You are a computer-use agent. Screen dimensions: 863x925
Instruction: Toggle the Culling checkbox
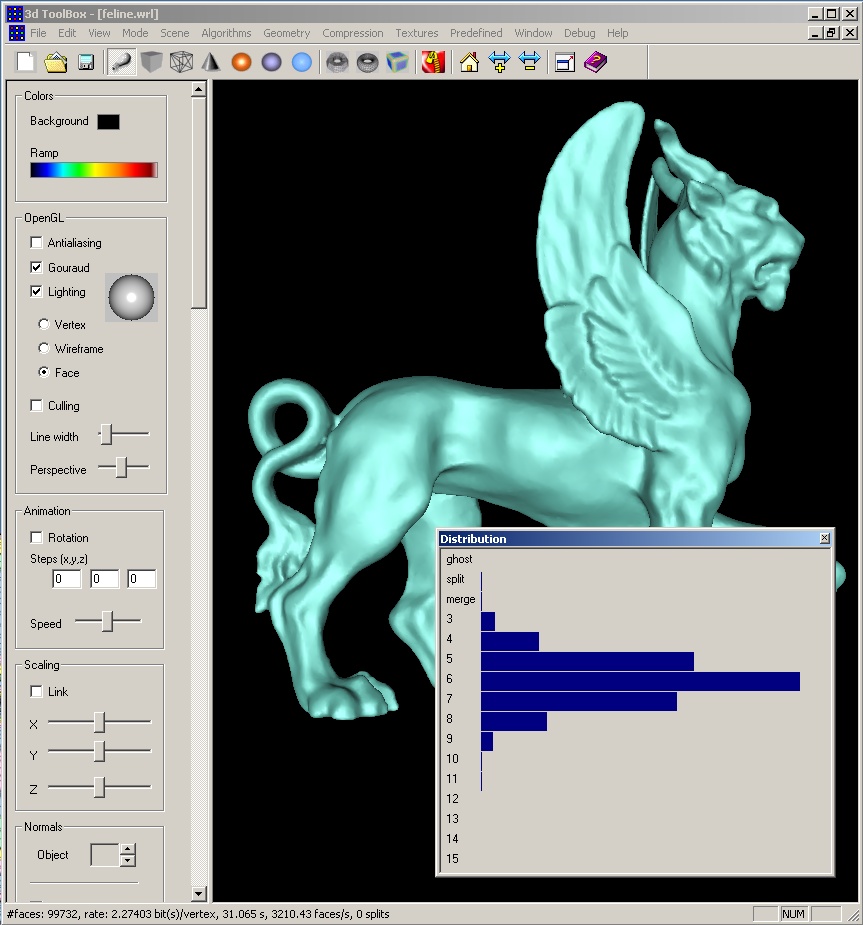pyautogui.click(x=37, y=406)
